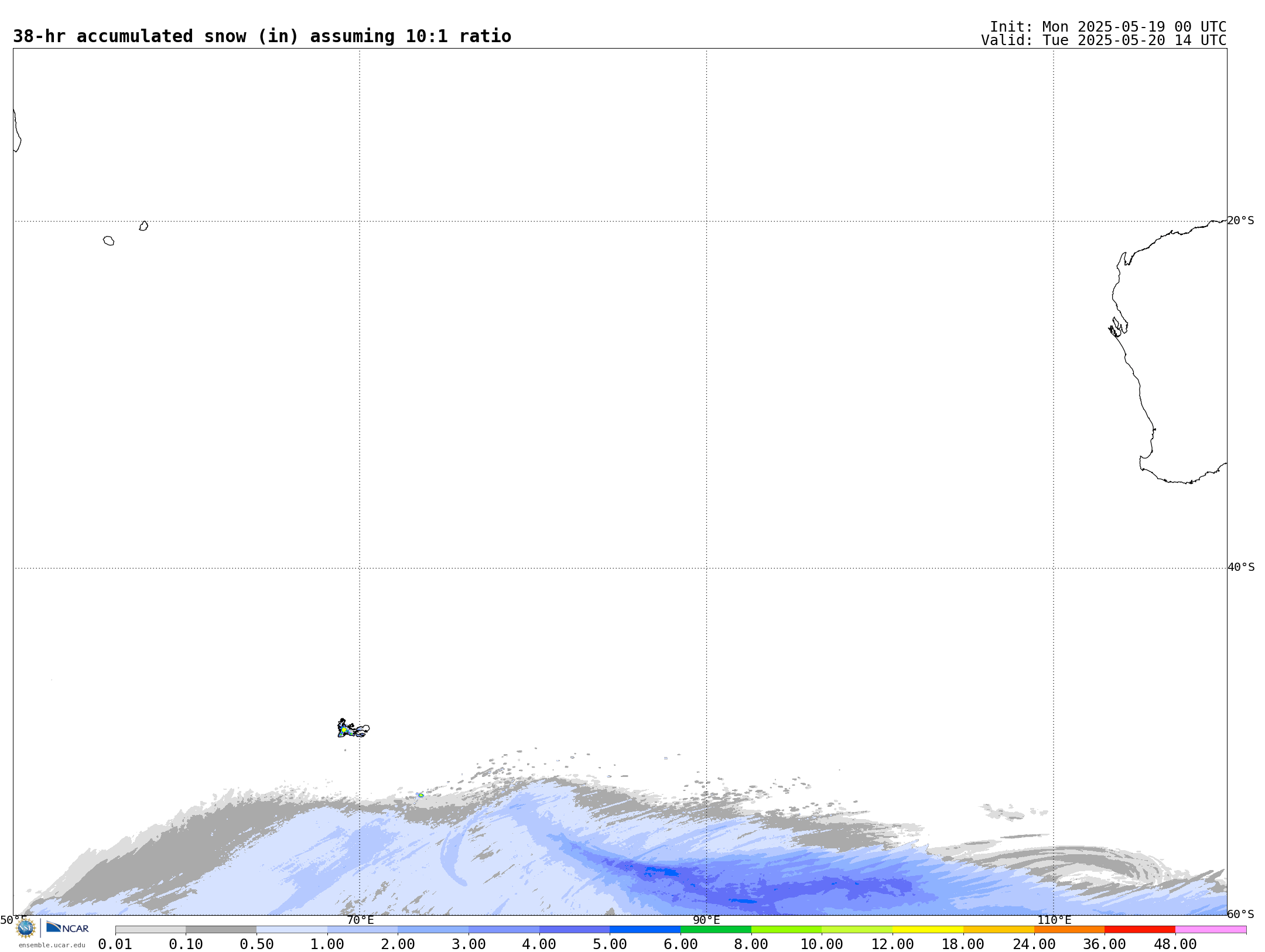Click the 10.00 yellow-green color swatch
1265x952 pixels.
click(x=857, y=930)
